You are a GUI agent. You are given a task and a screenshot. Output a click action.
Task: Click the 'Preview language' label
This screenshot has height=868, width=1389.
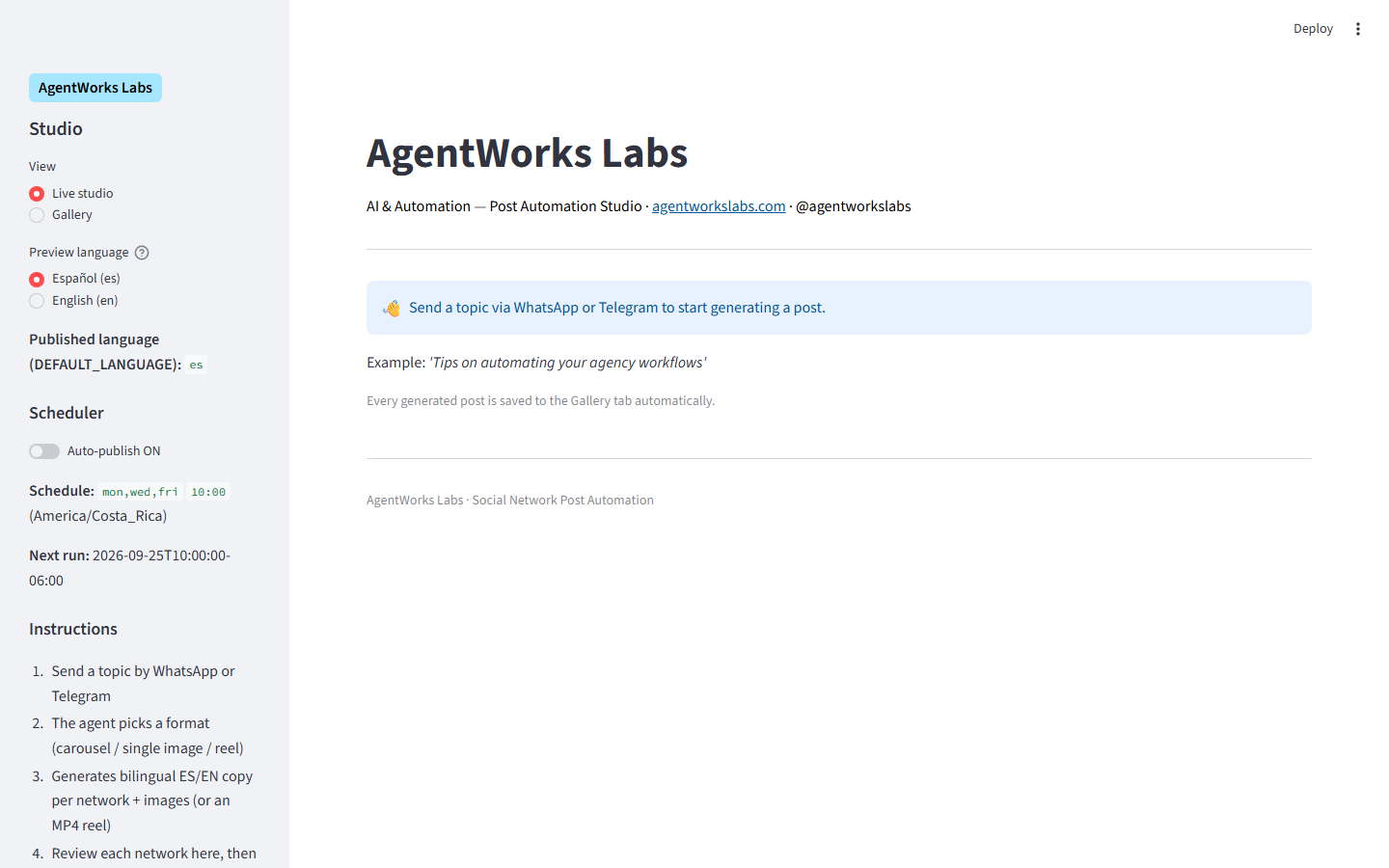coord(79,253)
